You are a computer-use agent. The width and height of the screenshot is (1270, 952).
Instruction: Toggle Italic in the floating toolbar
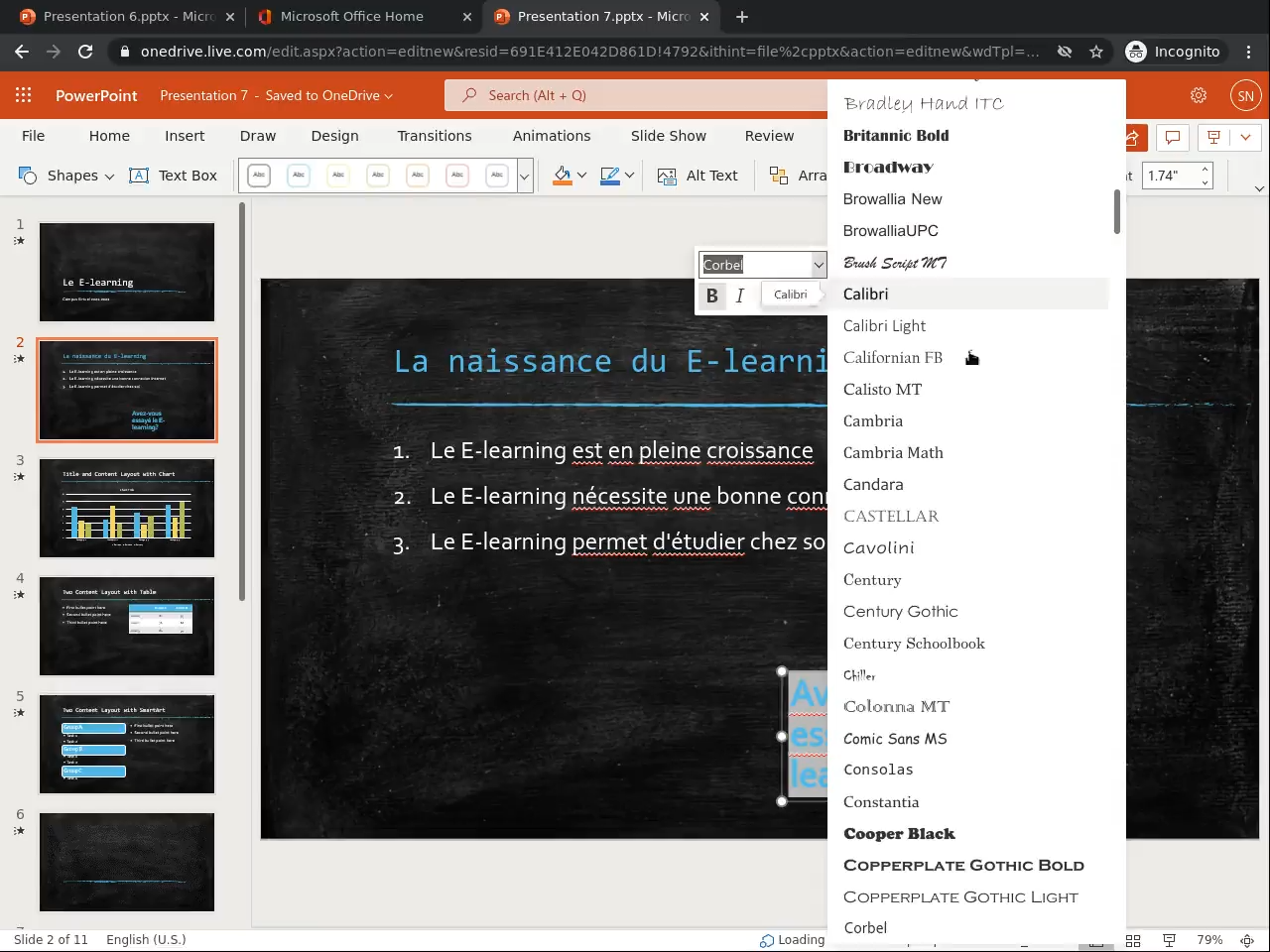coord(739,296)
